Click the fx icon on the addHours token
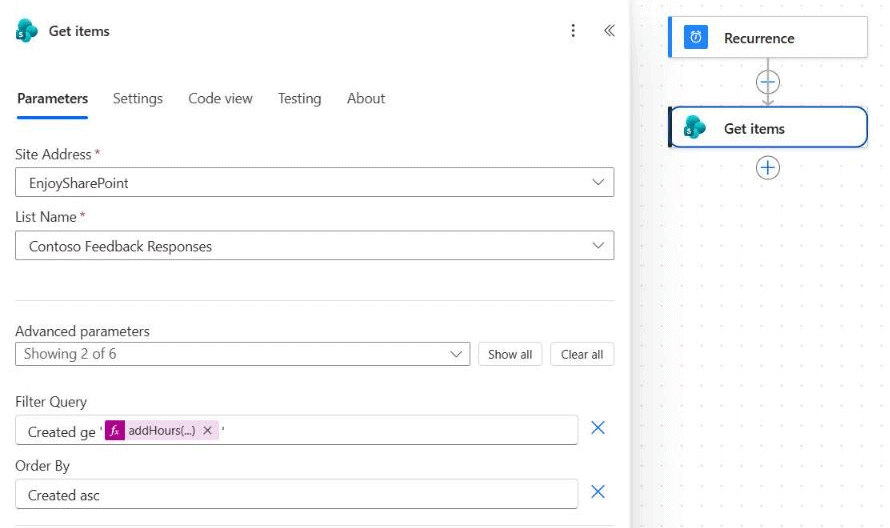890x528 pixels. tap(115, 430)
